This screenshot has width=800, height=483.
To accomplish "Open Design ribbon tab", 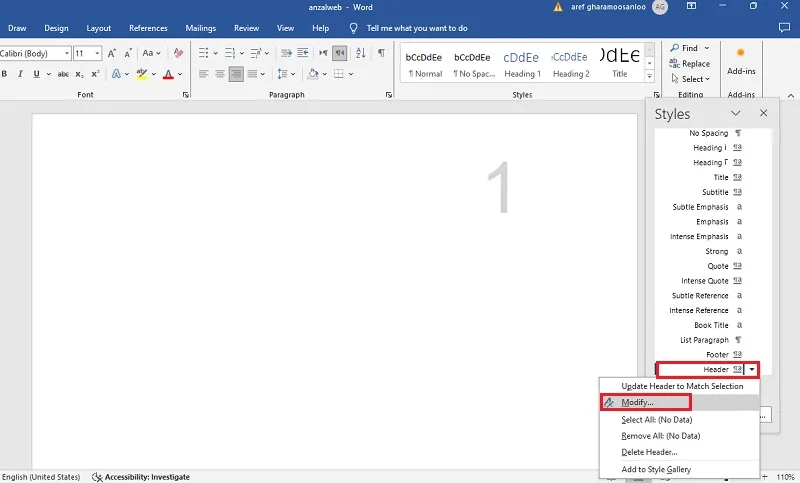I will [56, 28].
